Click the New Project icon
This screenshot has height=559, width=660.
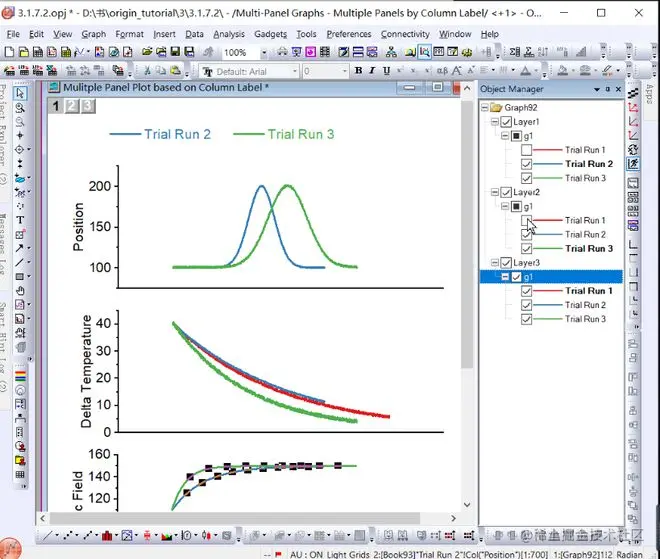[9, 52]
